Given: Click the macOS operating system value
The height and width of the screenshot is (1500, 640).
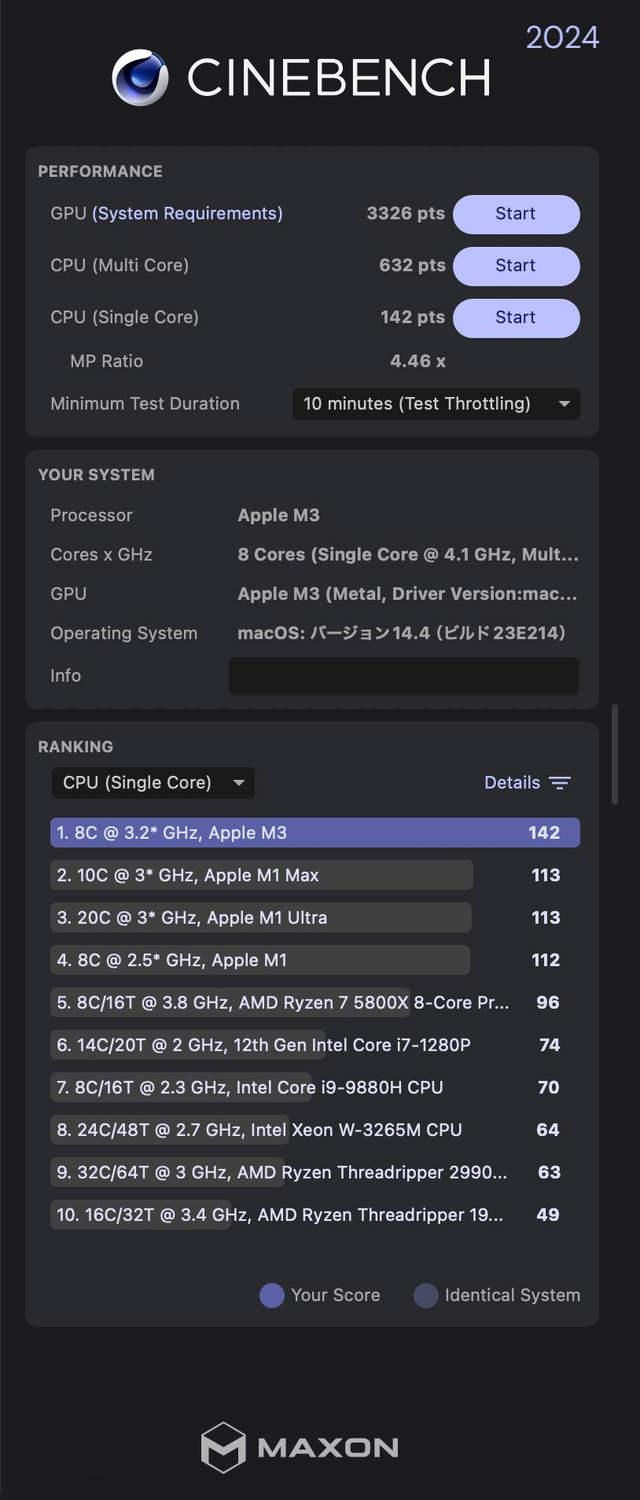Looking at the screenshot, I should click(402, 633).
